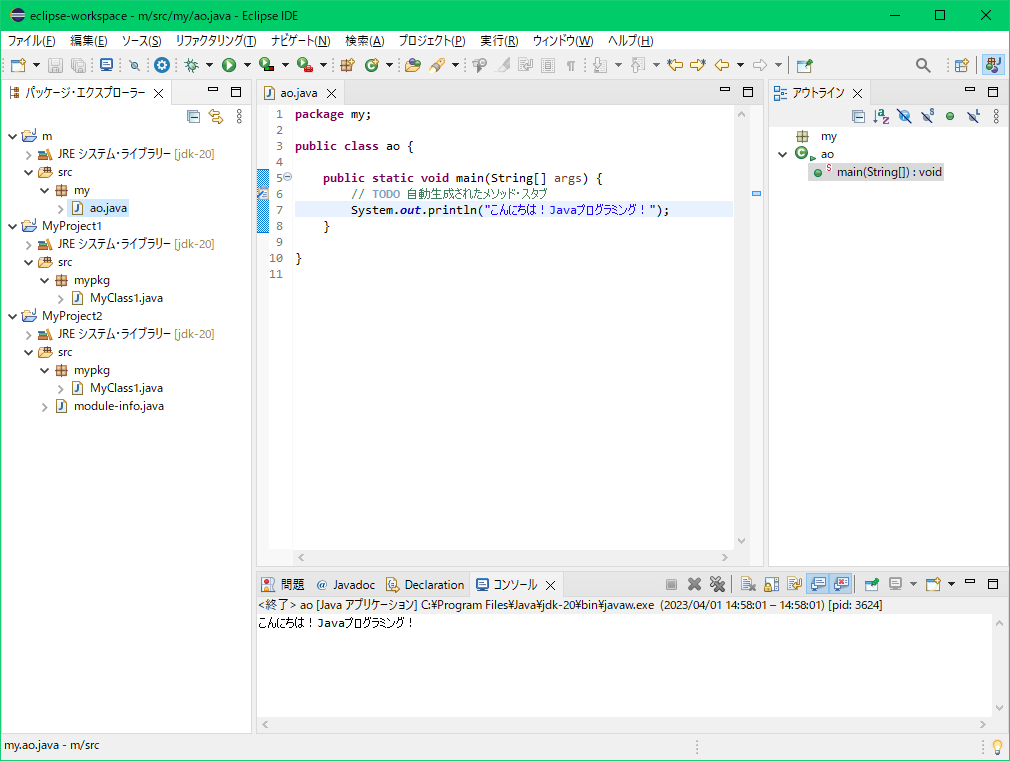Image resolution: width=1010 pixels, height=761 pixels.
Task: Go back with the yellow Back arrow
Action: 722,65
